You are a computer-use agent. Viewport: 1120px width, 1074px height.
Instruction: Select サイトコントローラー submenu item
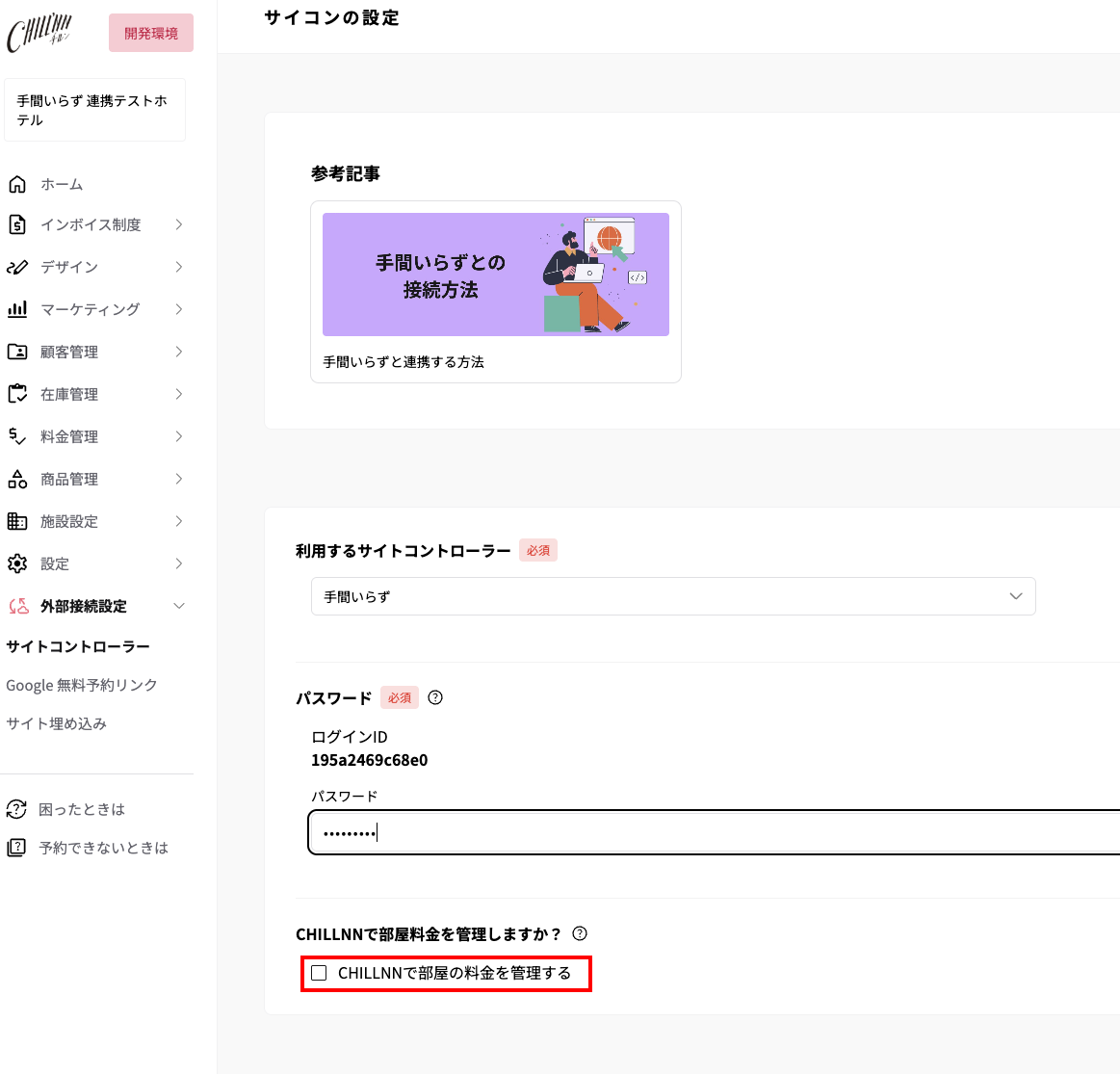78,646
